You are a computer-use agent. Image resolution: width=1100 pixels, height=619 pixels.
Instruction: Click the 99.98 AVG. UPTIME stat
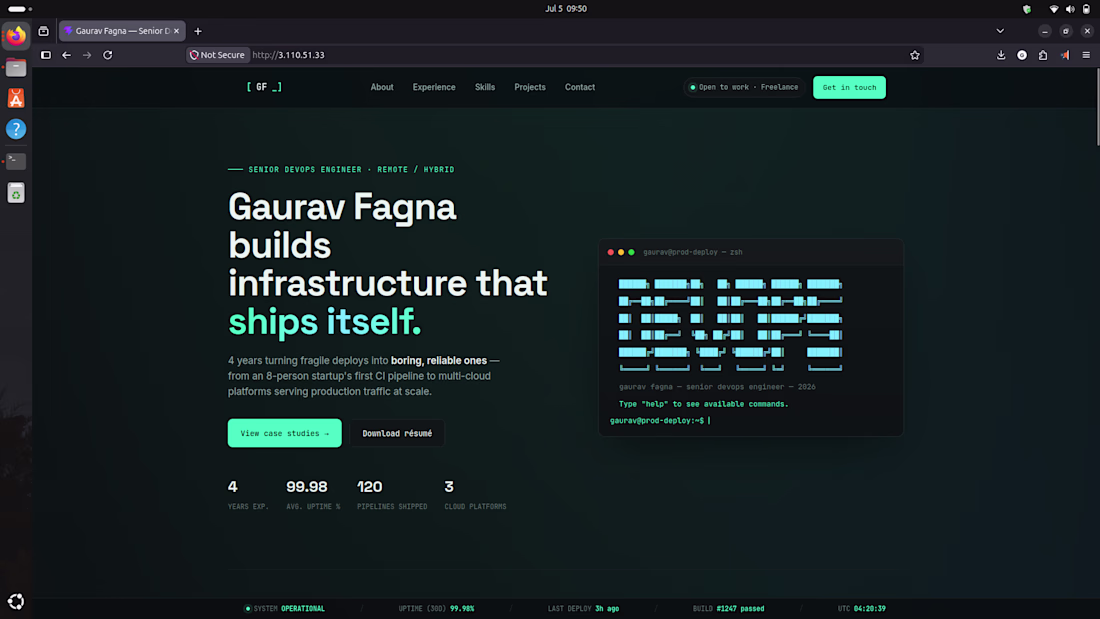(313, 494)
